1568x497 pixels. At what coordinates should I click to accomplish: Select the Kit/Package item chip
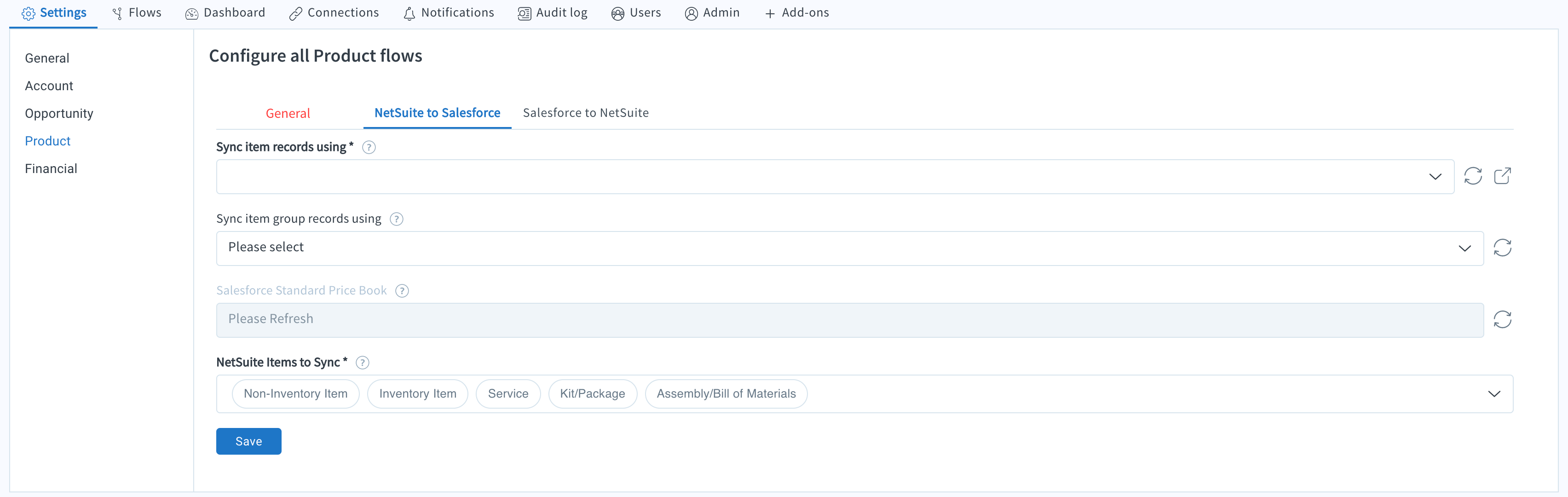click(x=592, y=394)
